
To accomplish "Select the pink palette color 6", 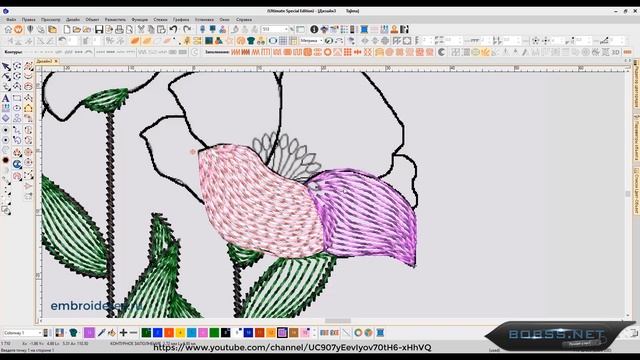I will (203, 333).
